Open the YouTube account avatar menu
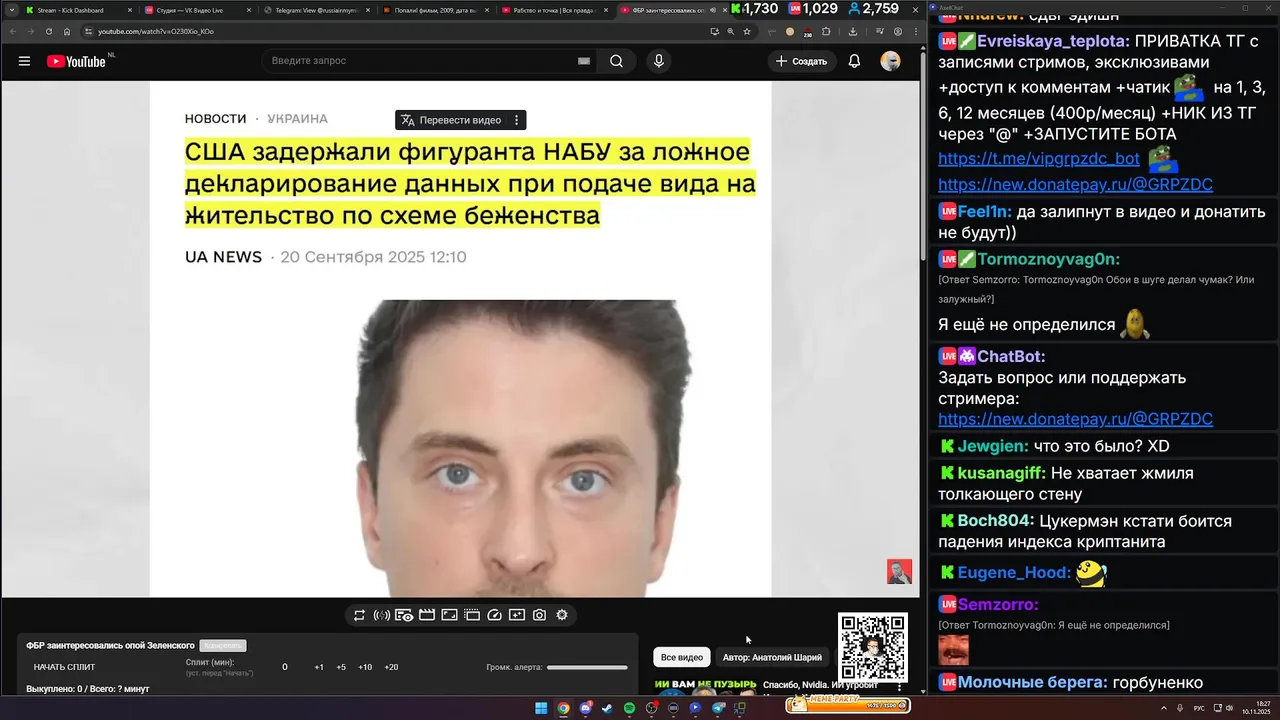This screenshot has height=720, width=1280. click(890, 61)
